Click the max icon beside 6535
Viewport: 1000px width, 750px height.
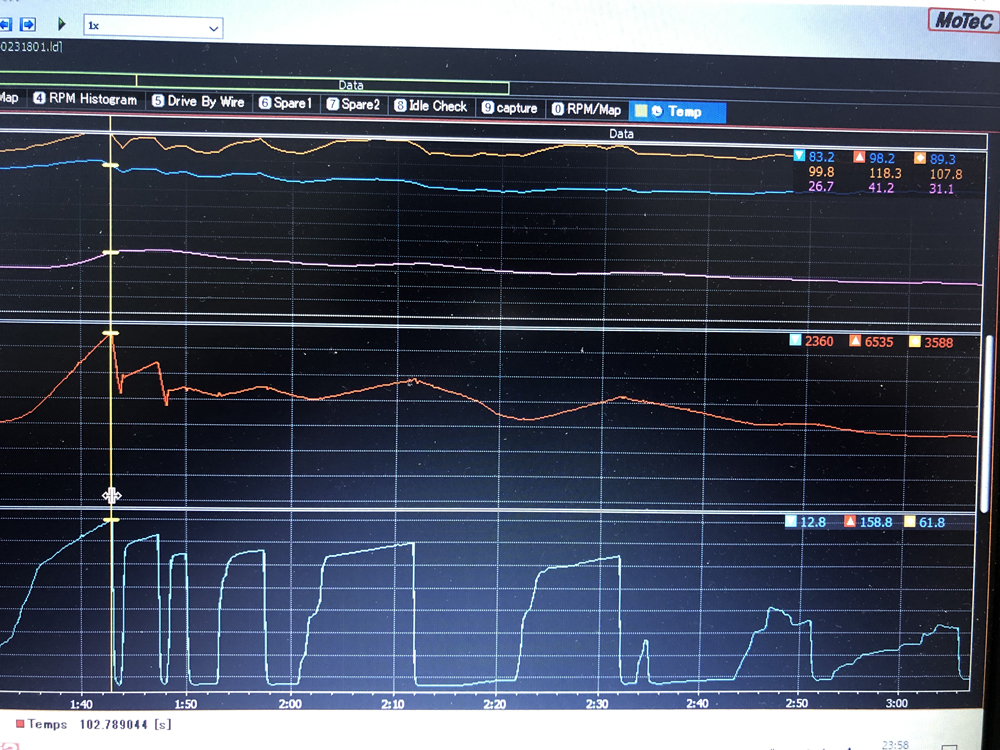pyautogui.click(x=855, y=341)
